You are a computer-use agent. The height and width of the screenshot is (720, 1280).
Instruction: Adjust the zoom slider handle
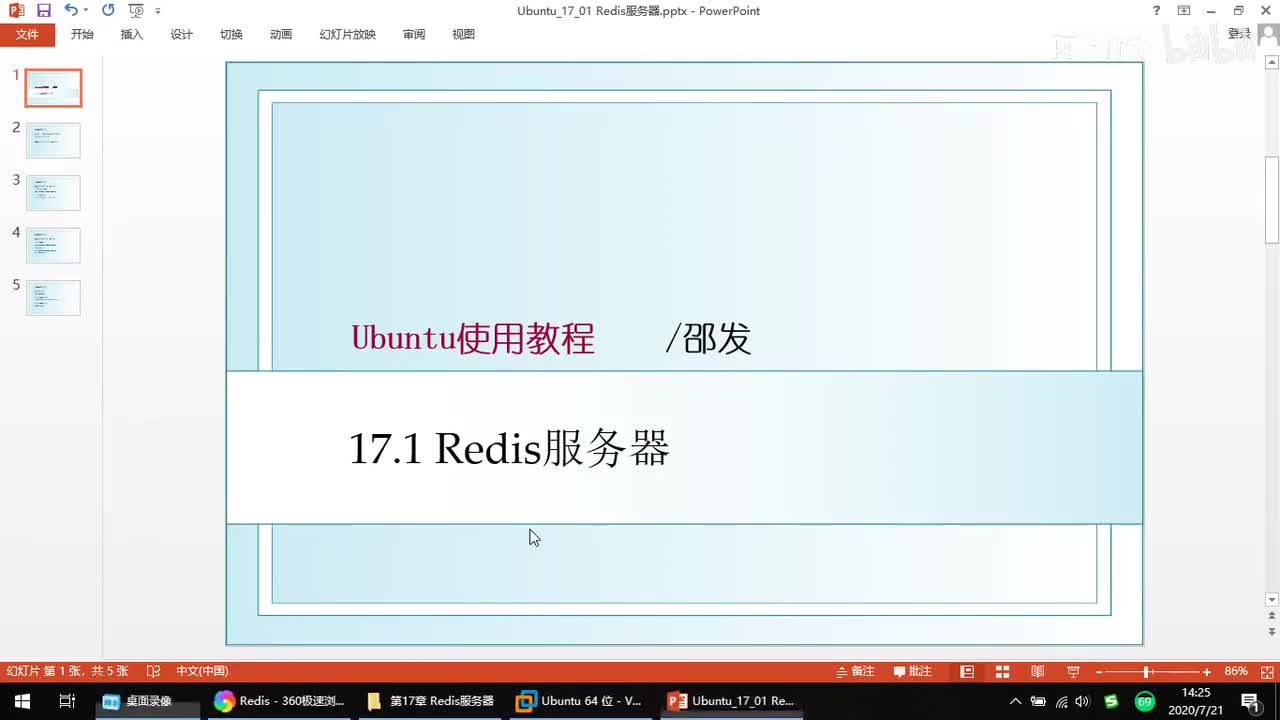(1146, 672)
